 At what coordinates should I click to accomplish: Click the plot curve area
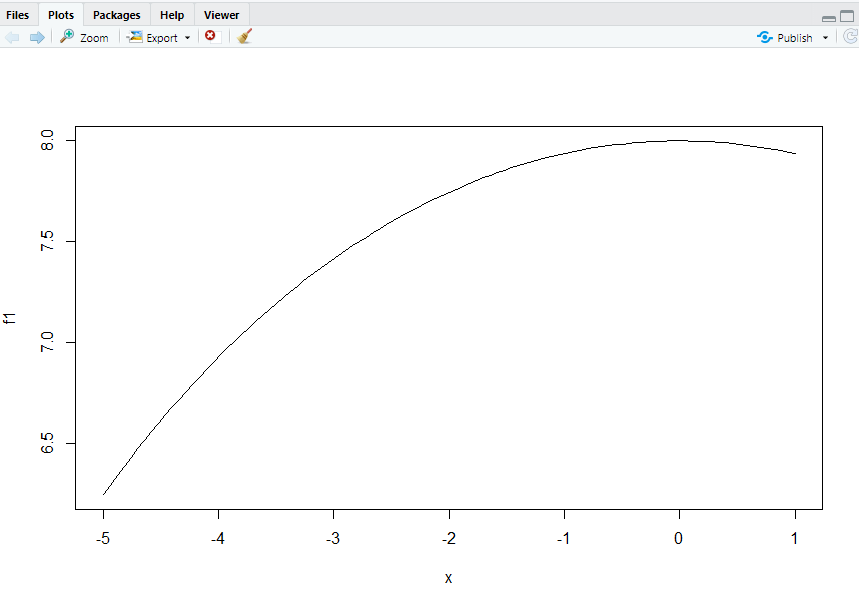(x=449, y=318)
